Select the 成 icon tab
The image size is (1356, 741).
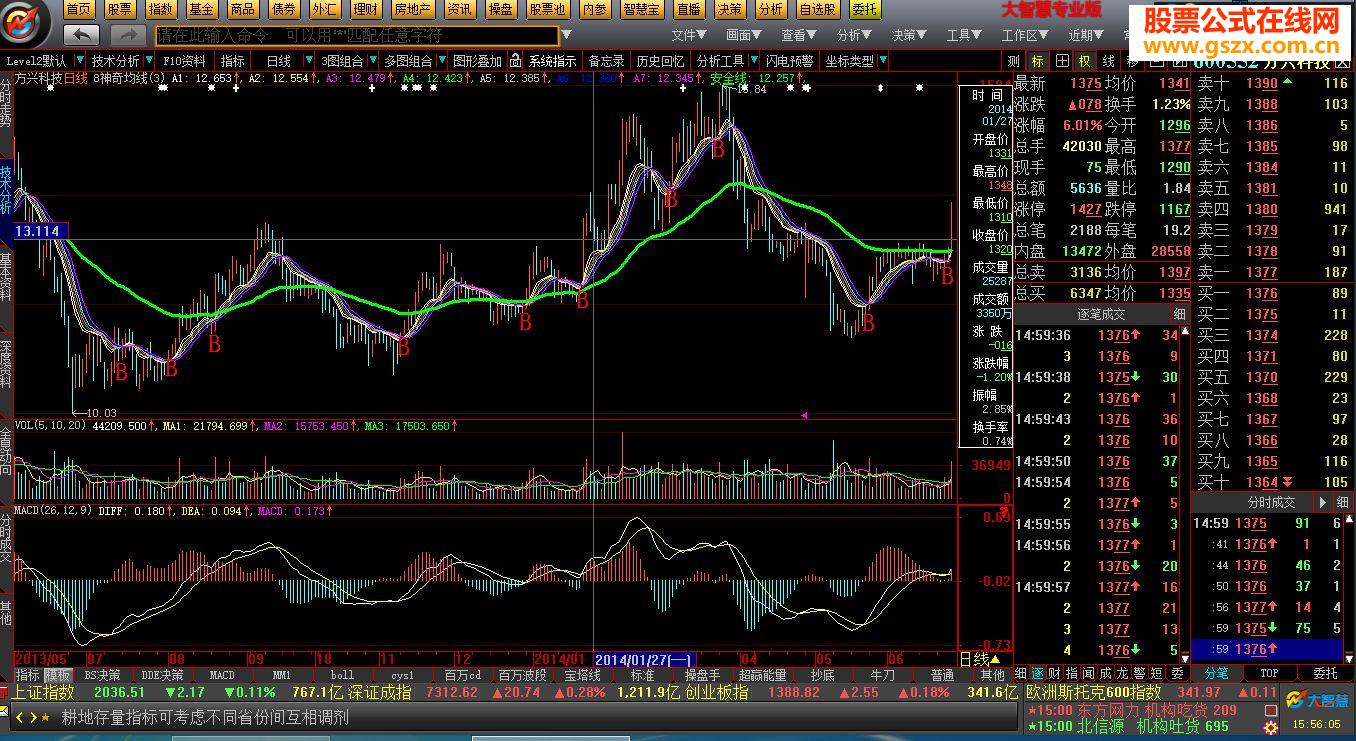pyautogui.click(x=1105, y=674)
